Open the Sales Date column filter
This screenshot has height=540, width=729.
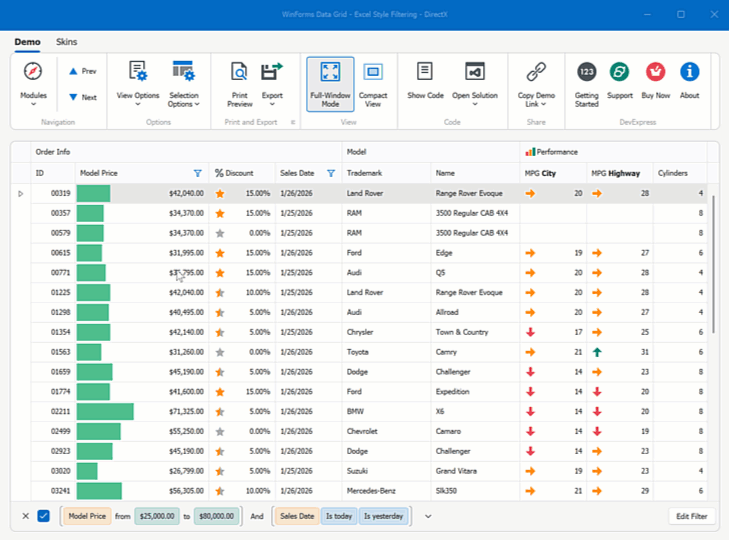[331, 173]
